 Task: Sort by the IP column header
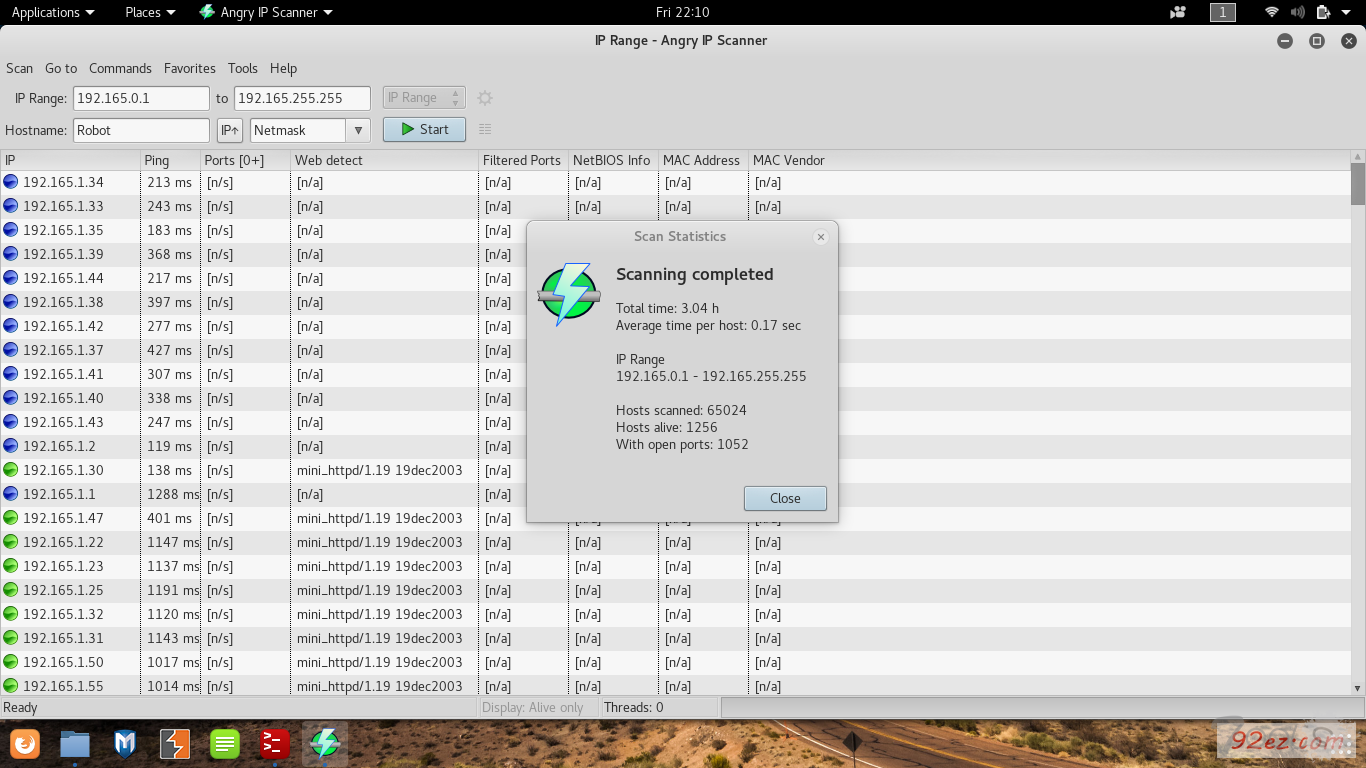click(x=70, y=160)
